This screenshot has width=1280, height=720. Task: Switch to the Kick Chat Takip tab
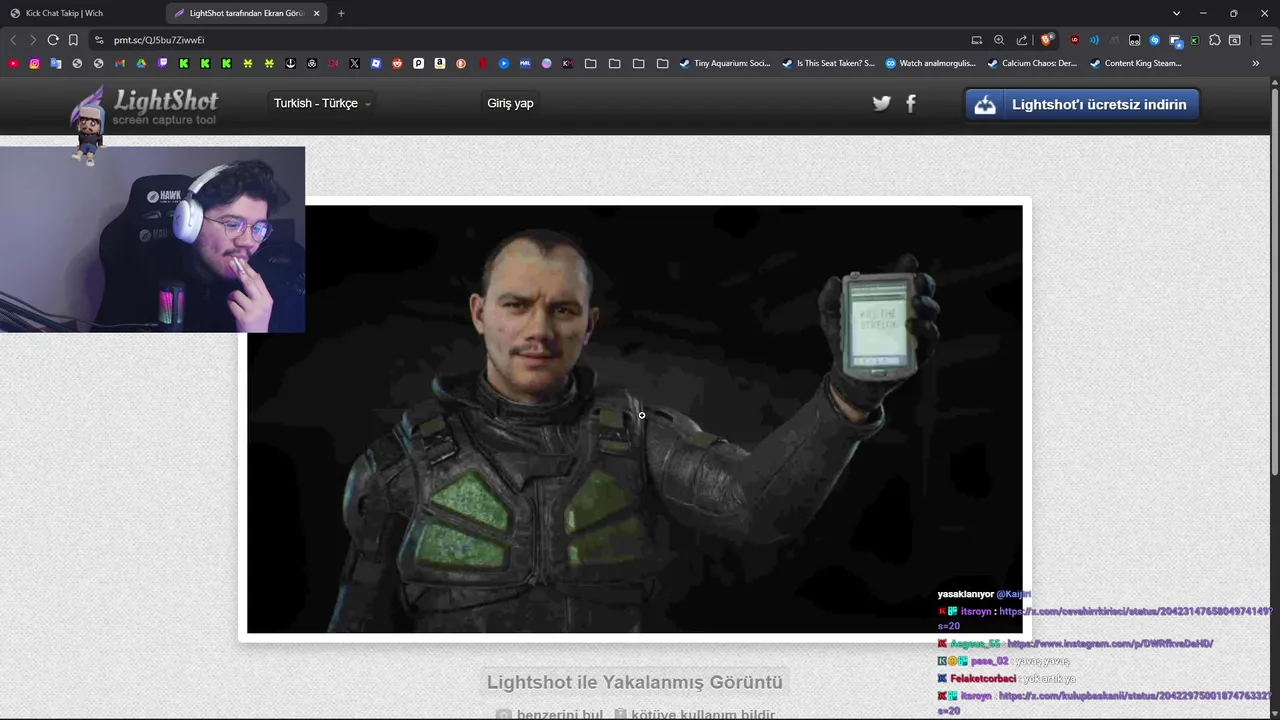82,13
